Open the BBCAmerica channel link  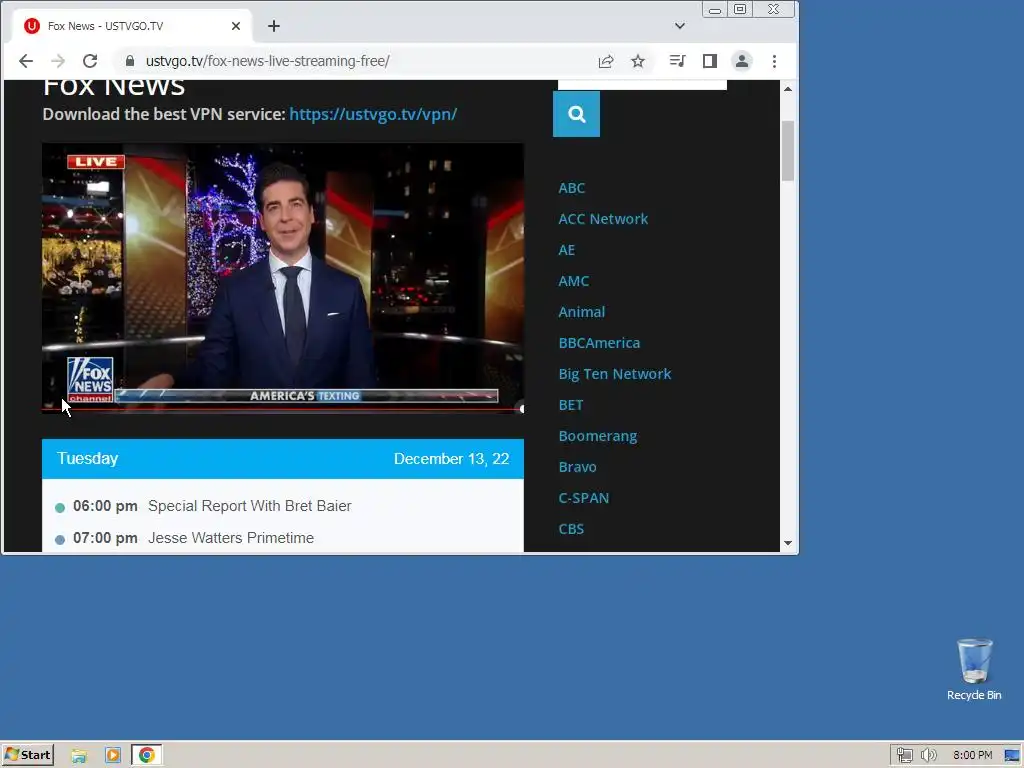pos(599,343)
